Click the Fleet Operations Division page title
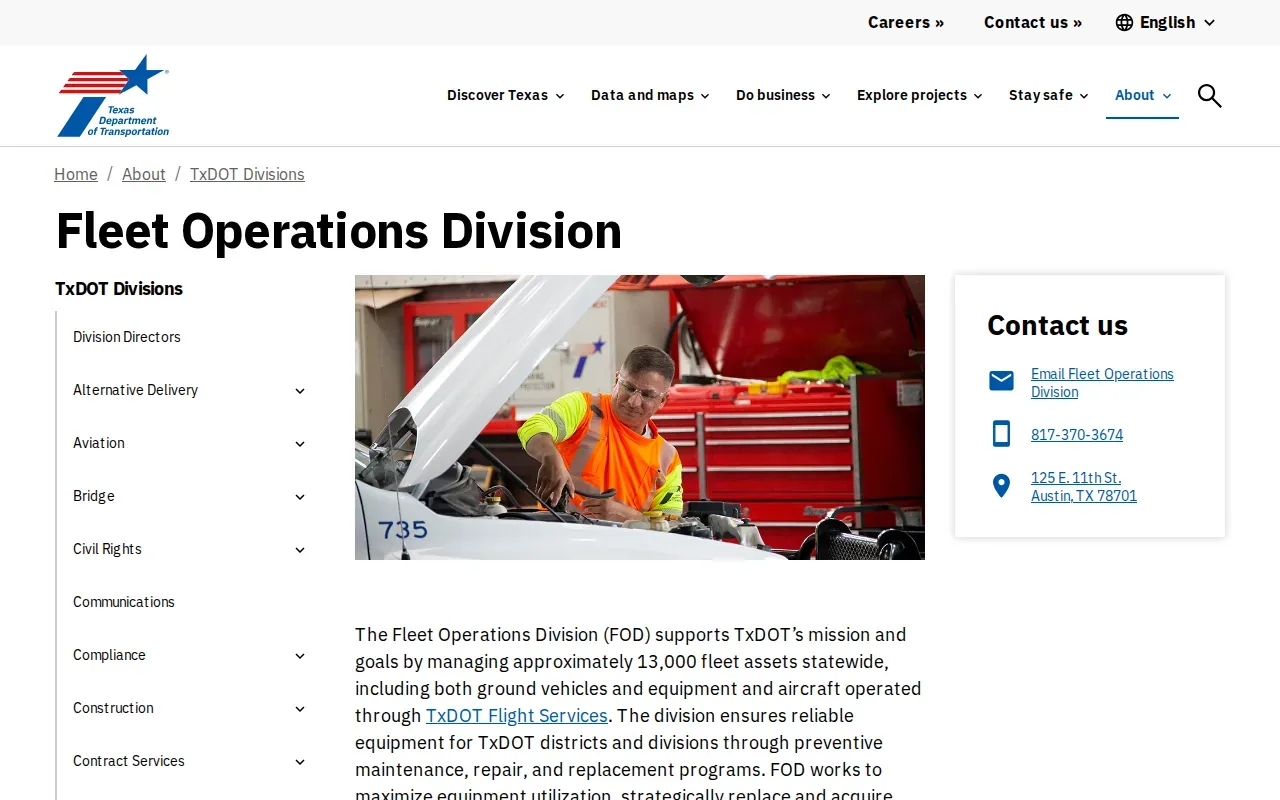The width and height of the screenshot is (1280, 800). pos(339,231)
